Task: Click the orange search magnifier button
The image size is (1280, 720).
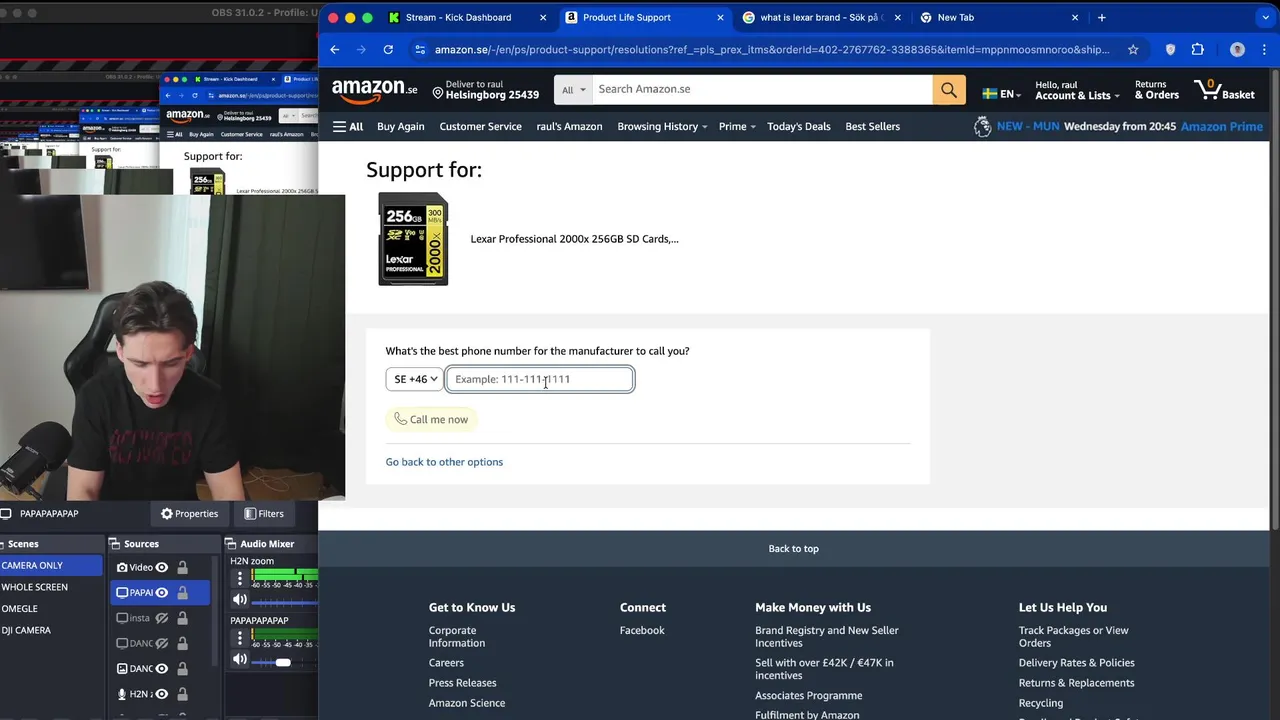Action: pyautogui.click(x=948, y=89)
